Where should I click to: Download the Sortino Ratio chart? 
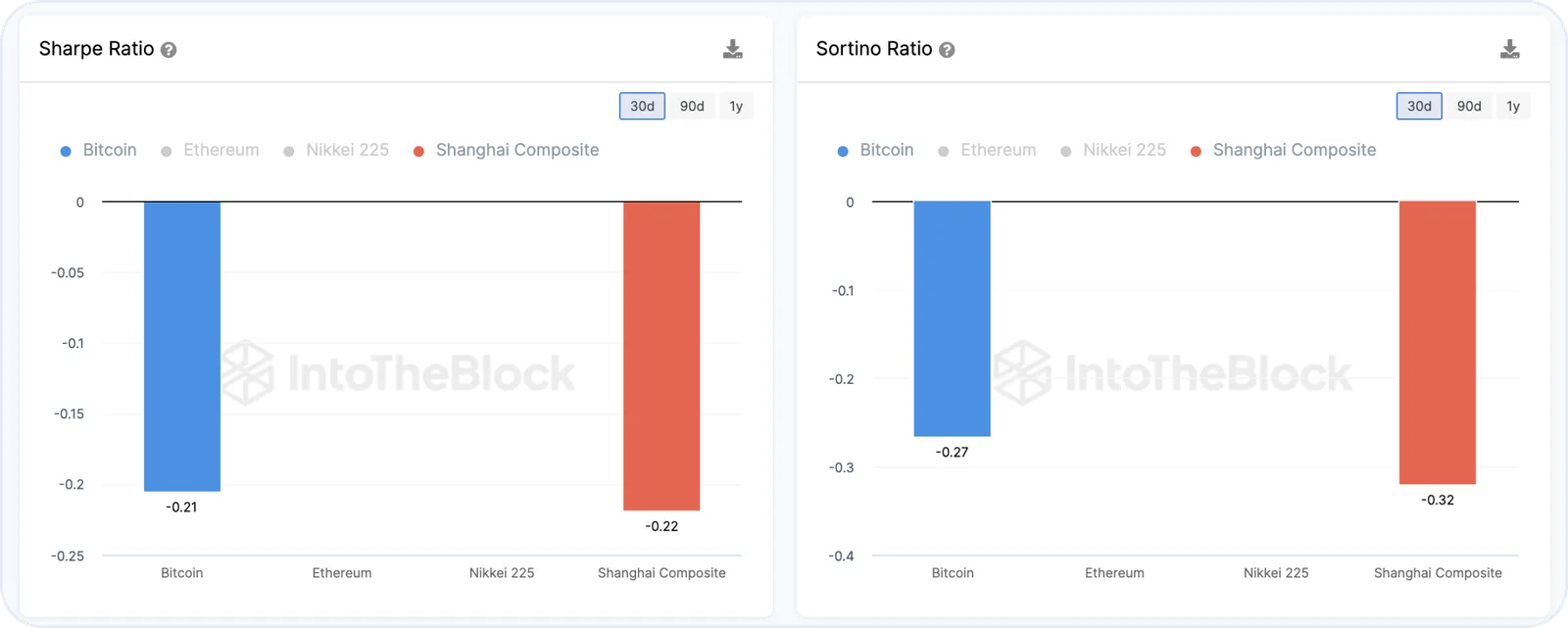click(x=1509, y=49)
